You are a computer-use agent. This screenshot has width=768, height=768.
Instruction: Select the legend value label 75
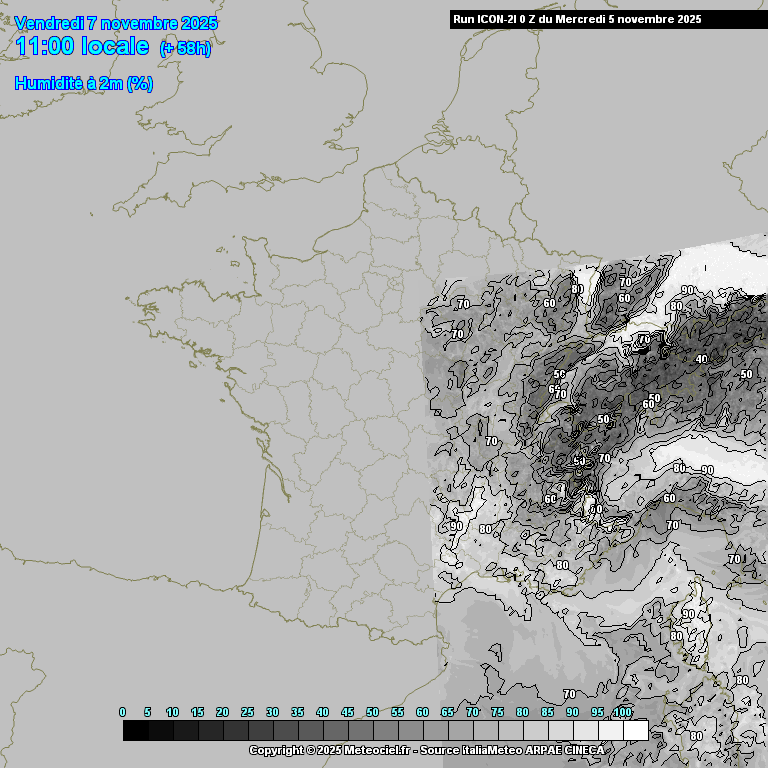pos(497,712)
